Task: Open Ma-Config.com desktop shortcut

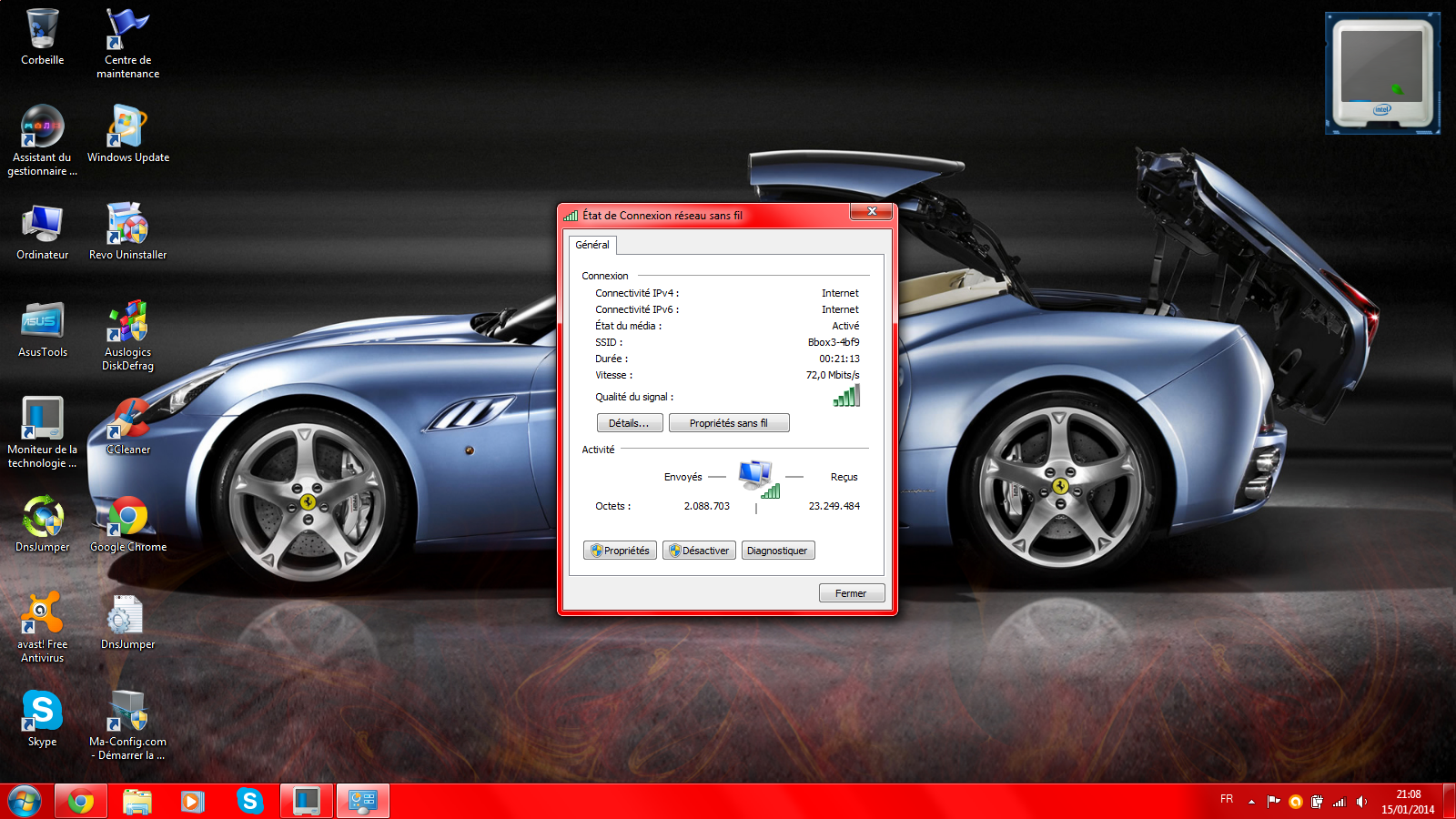Action: click(x=127, y=724)
